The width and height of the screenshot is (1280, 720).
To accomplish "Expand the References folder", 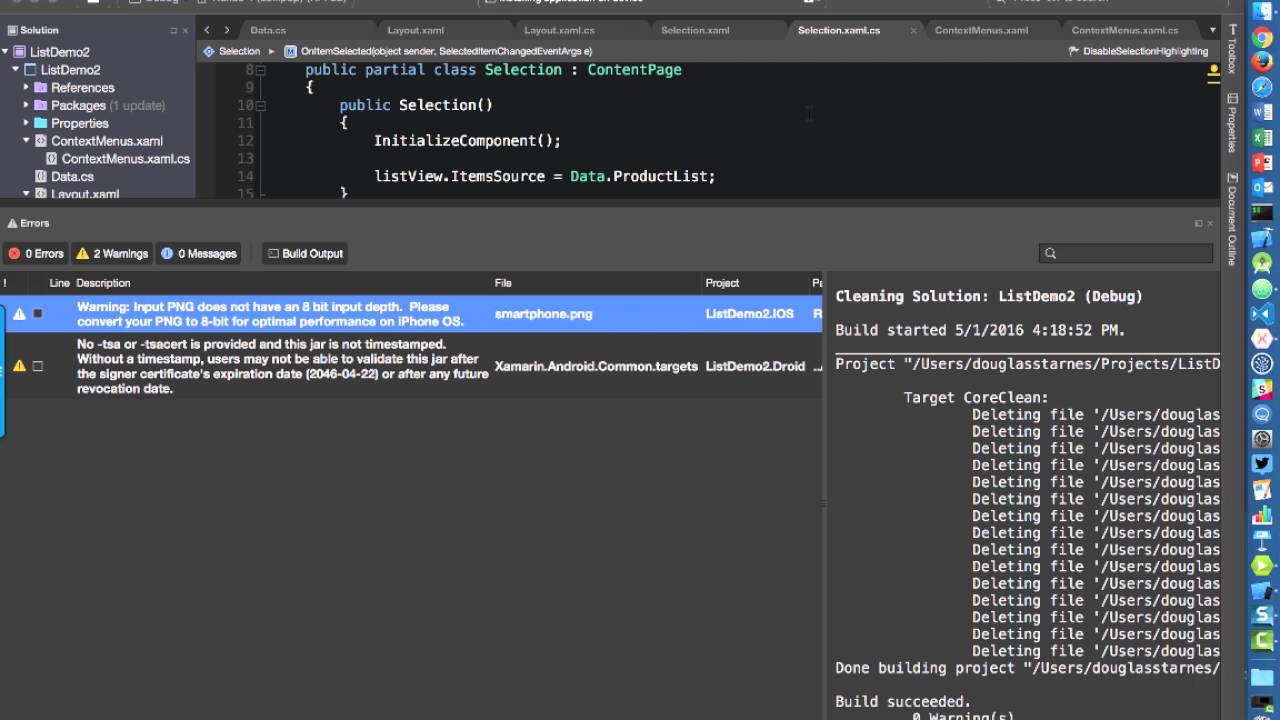I will [27, 87].
